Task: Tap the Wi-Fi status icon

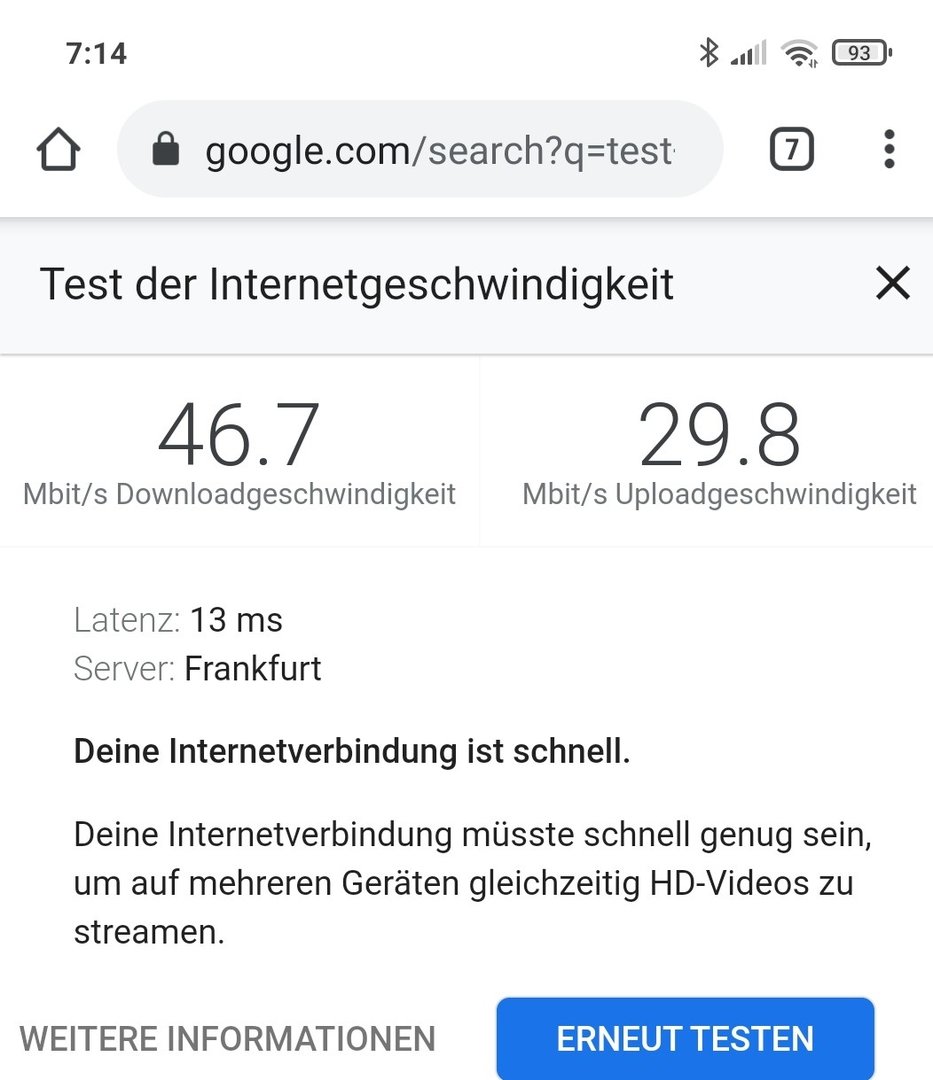Action: click(799, 53)
